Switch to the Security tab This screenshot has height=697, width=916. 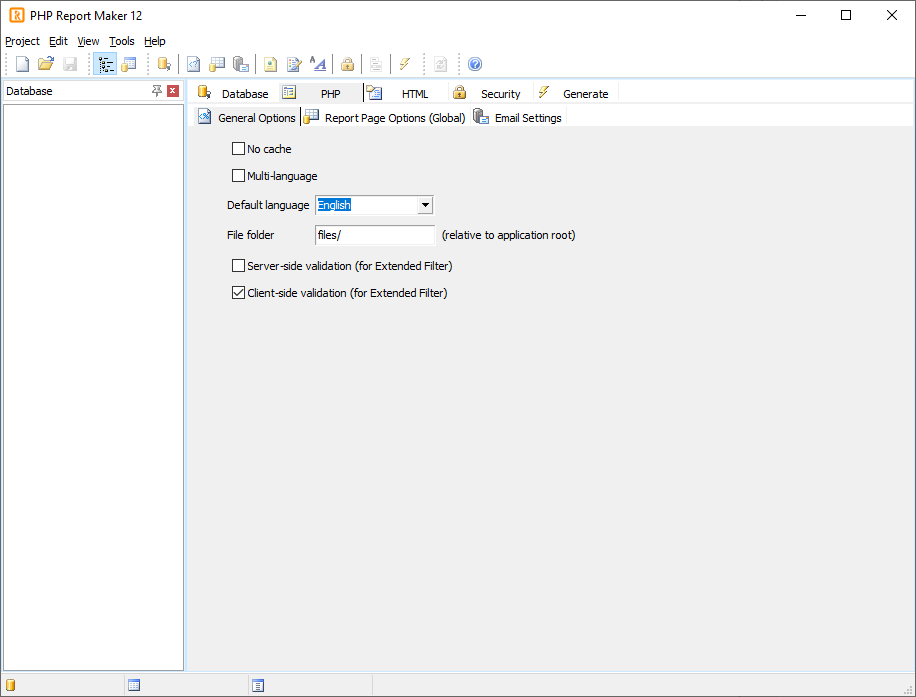click(490, 93)
